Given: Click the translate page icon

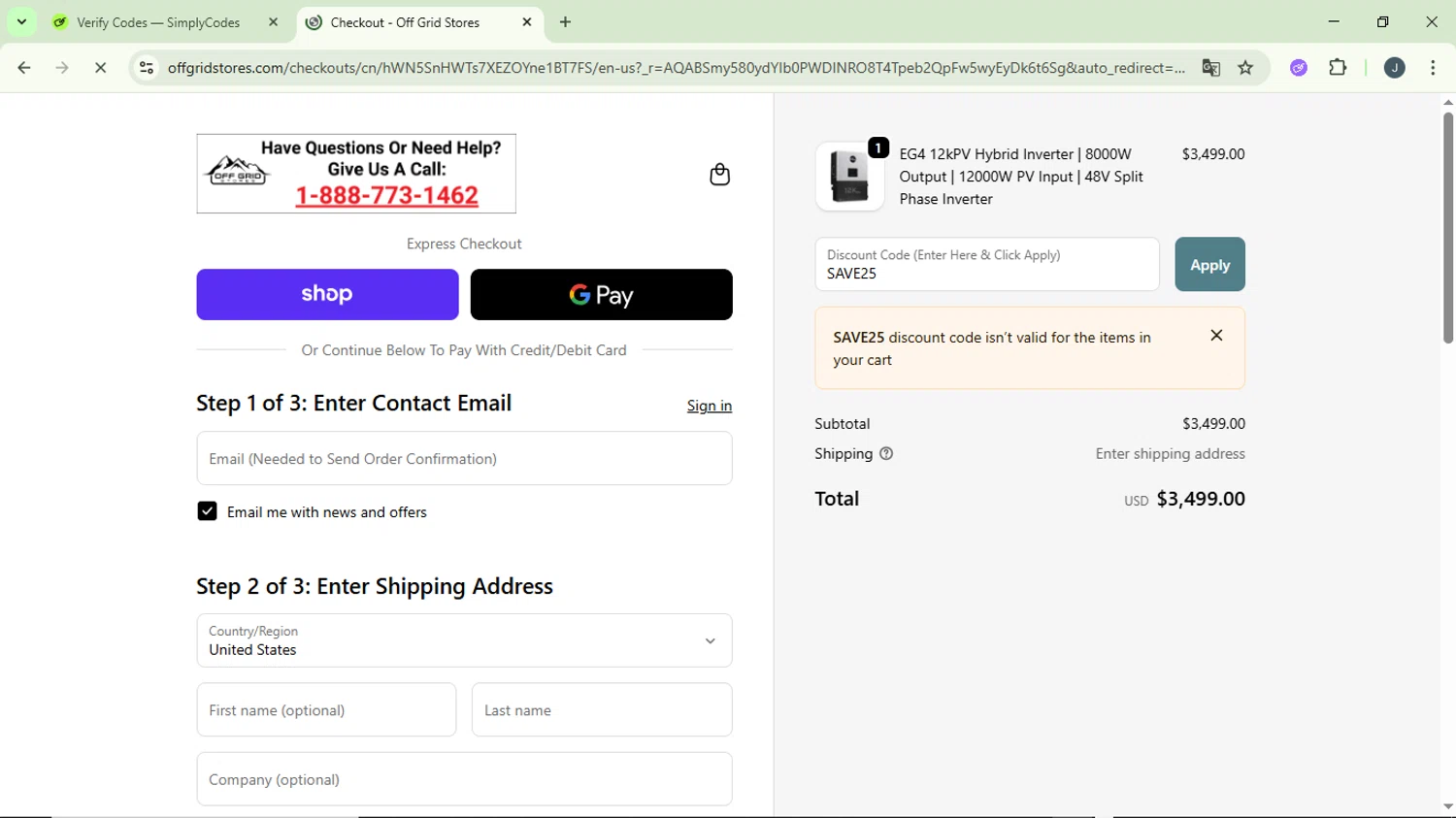Looking at the screenshot, I should tap(1210, 68).
